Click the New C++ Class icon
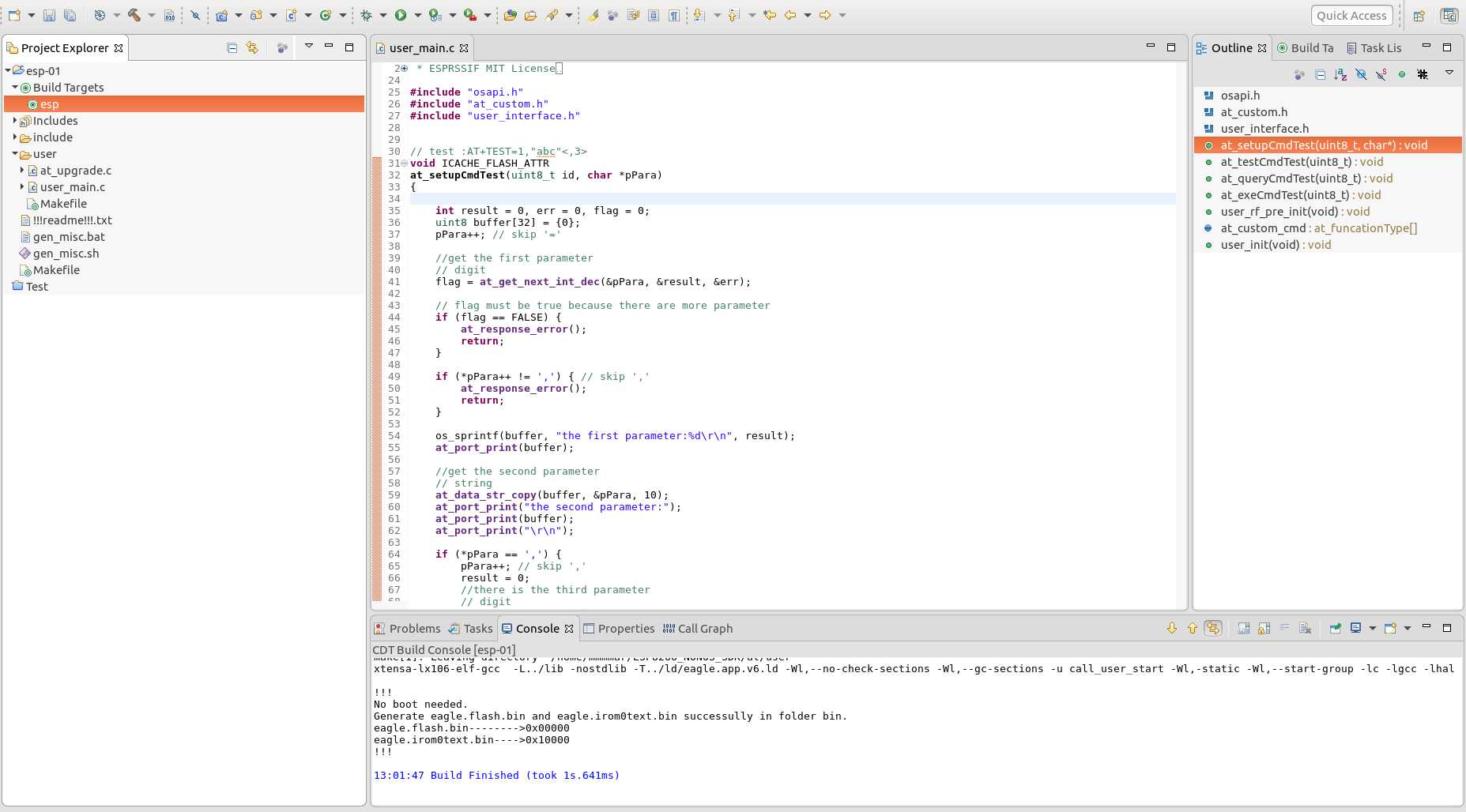Viewport: 1466px width, 812px height. click(326, 15)
